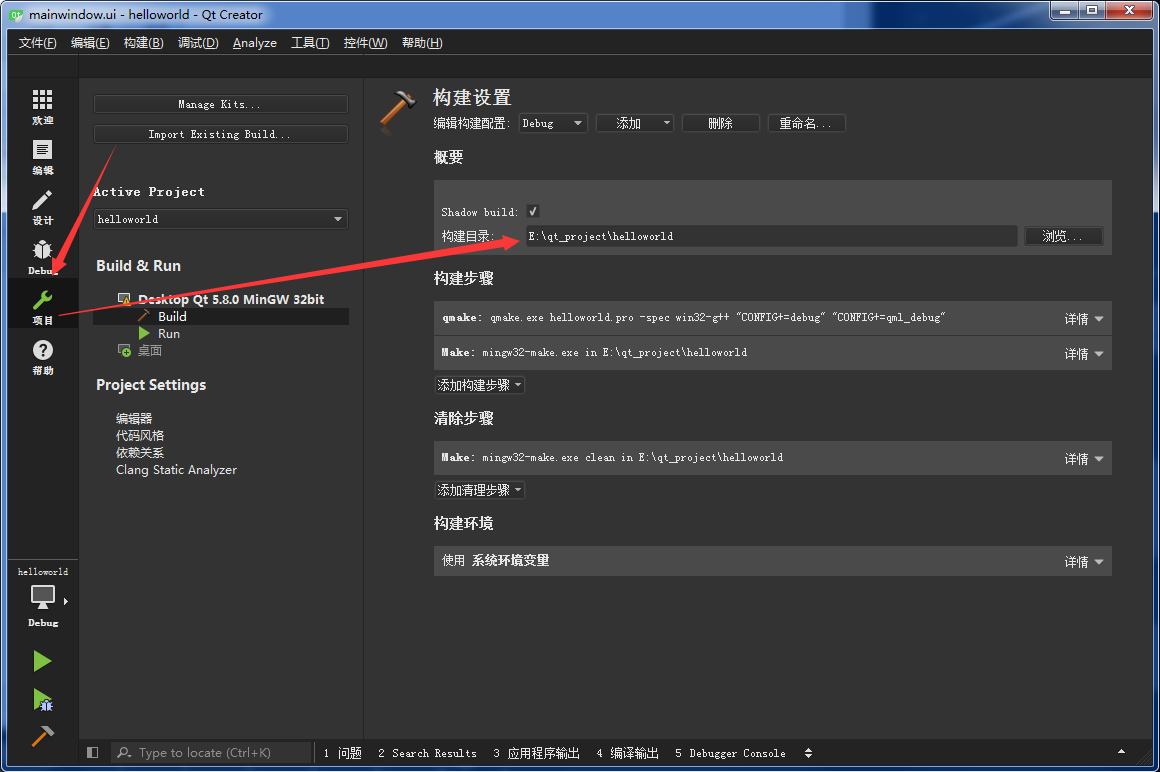Expand 详情 for the mingw32-make build step
This screenshot has width=1160, height=772.
coord(1084,354)
